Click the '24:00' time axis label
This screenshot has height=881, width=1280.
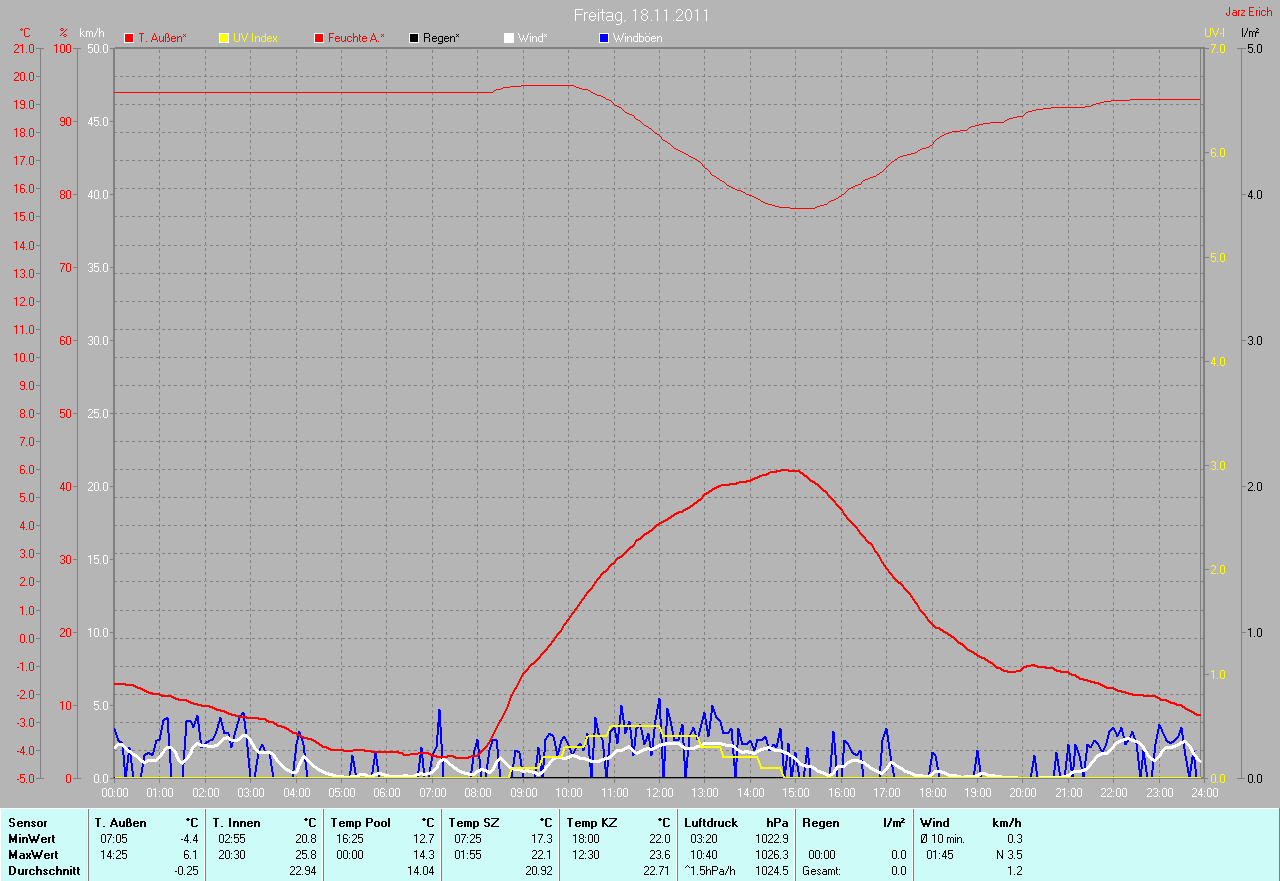point(1203,792)
